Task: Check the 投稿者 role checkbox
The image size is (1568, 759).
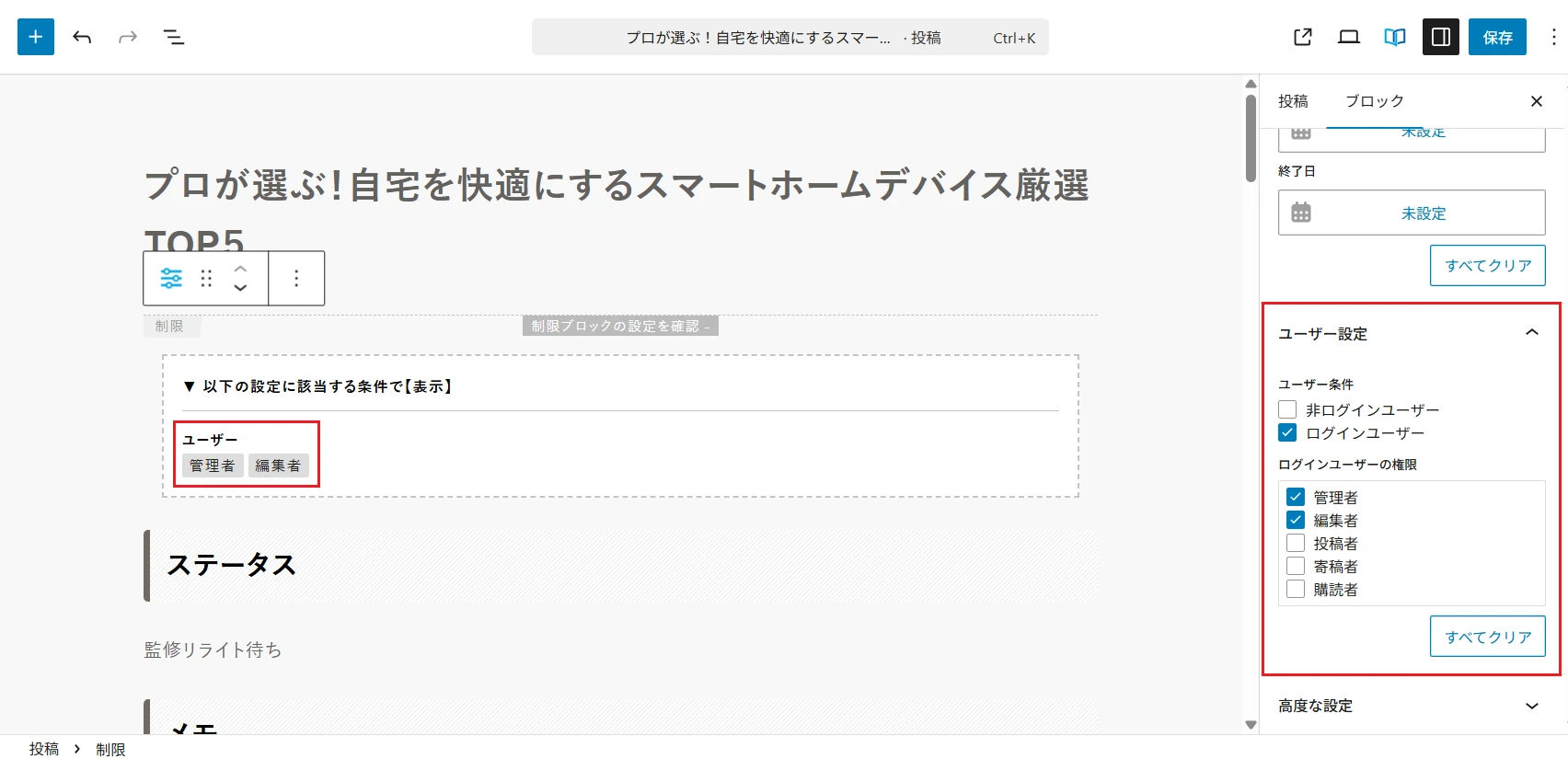Action: coord(1296,543)
